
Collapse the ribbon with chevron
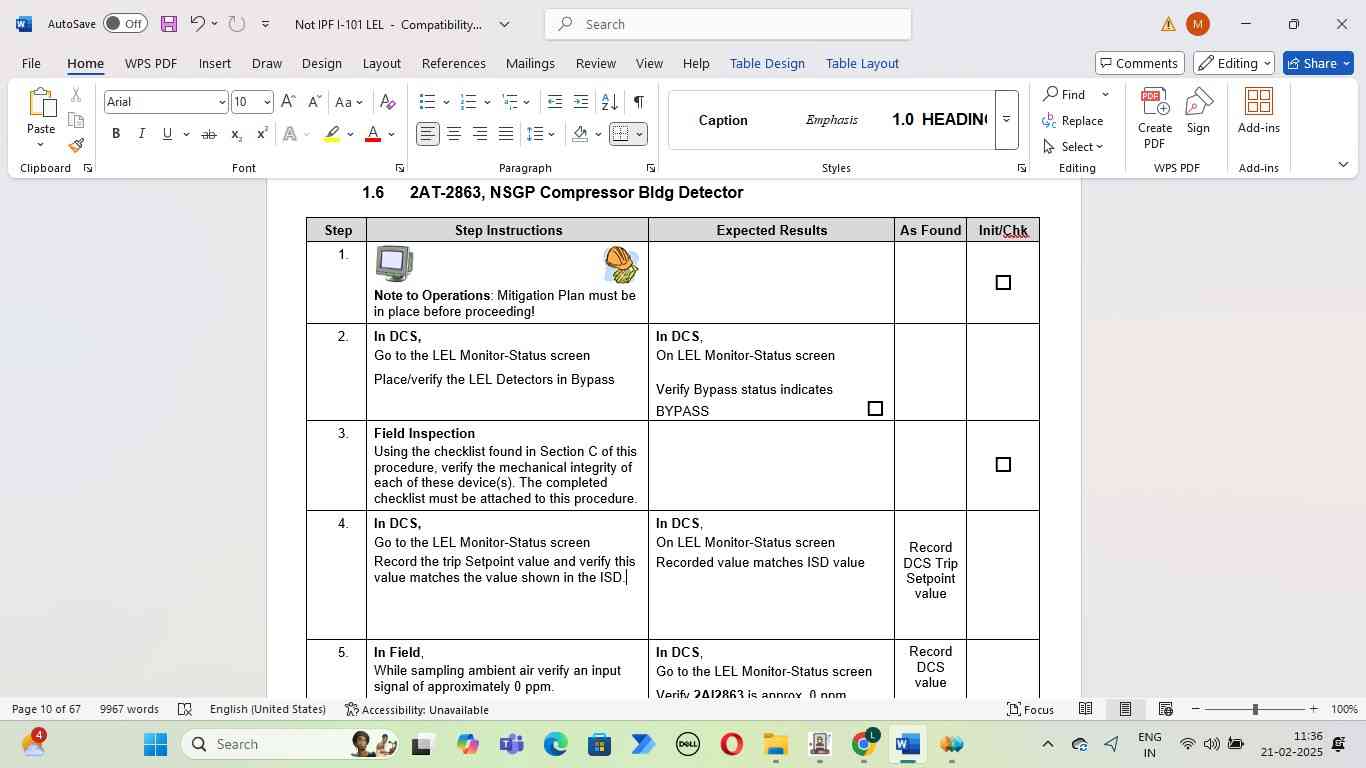point(1343,164)
